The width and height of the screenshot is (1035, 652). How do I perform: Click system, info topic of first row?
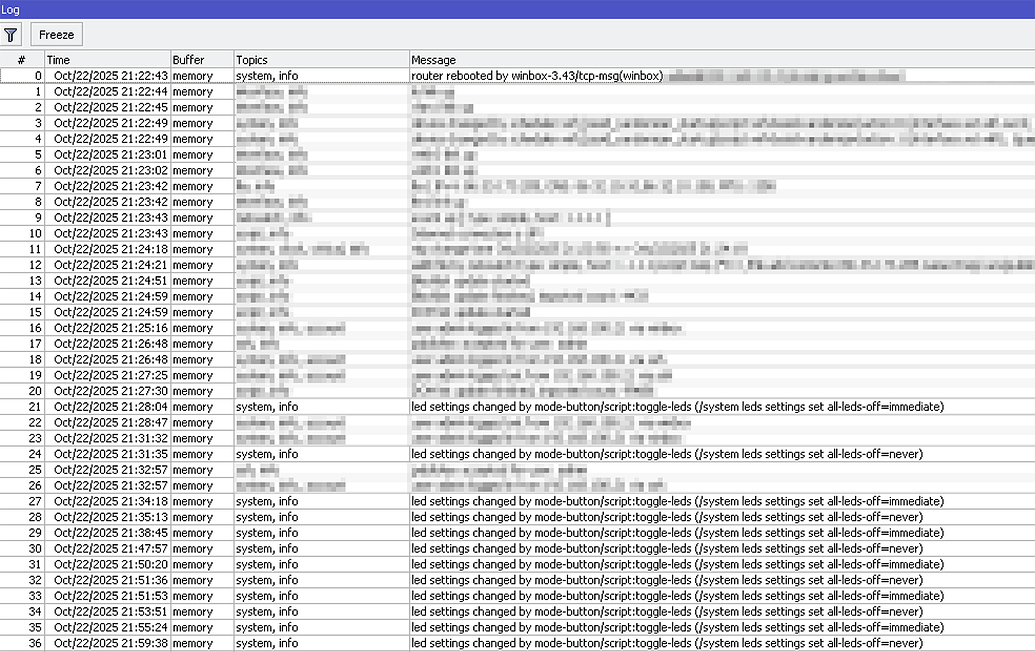click(263, 75)
